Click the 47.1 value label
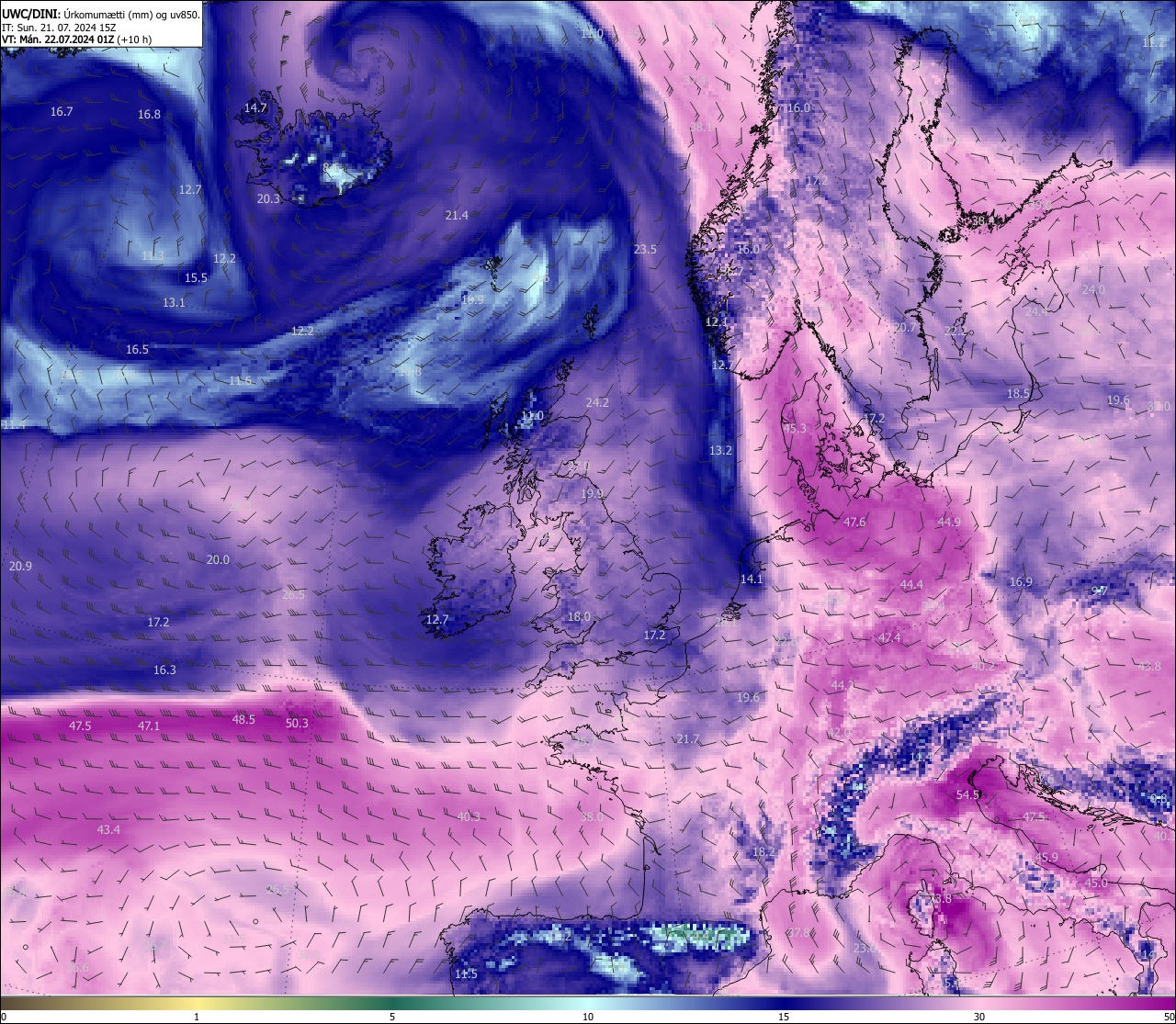The image size is (1176, 1024). click(x=149, y=726)
